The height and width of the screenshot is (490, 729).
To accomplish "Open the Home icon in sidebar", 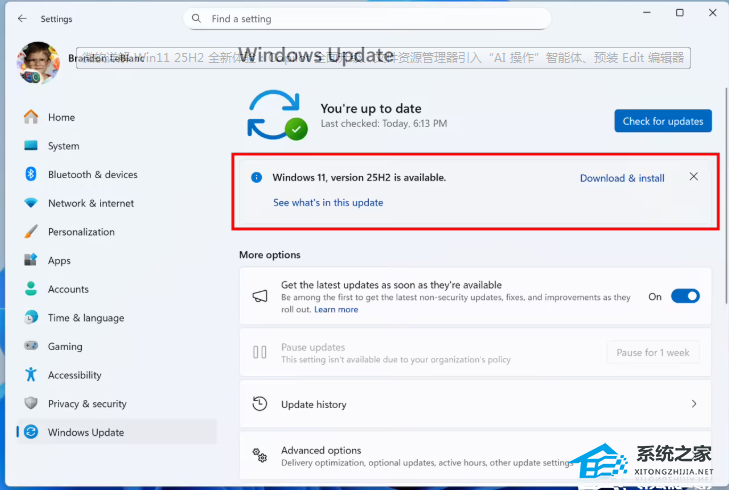I will coord(31,117).
